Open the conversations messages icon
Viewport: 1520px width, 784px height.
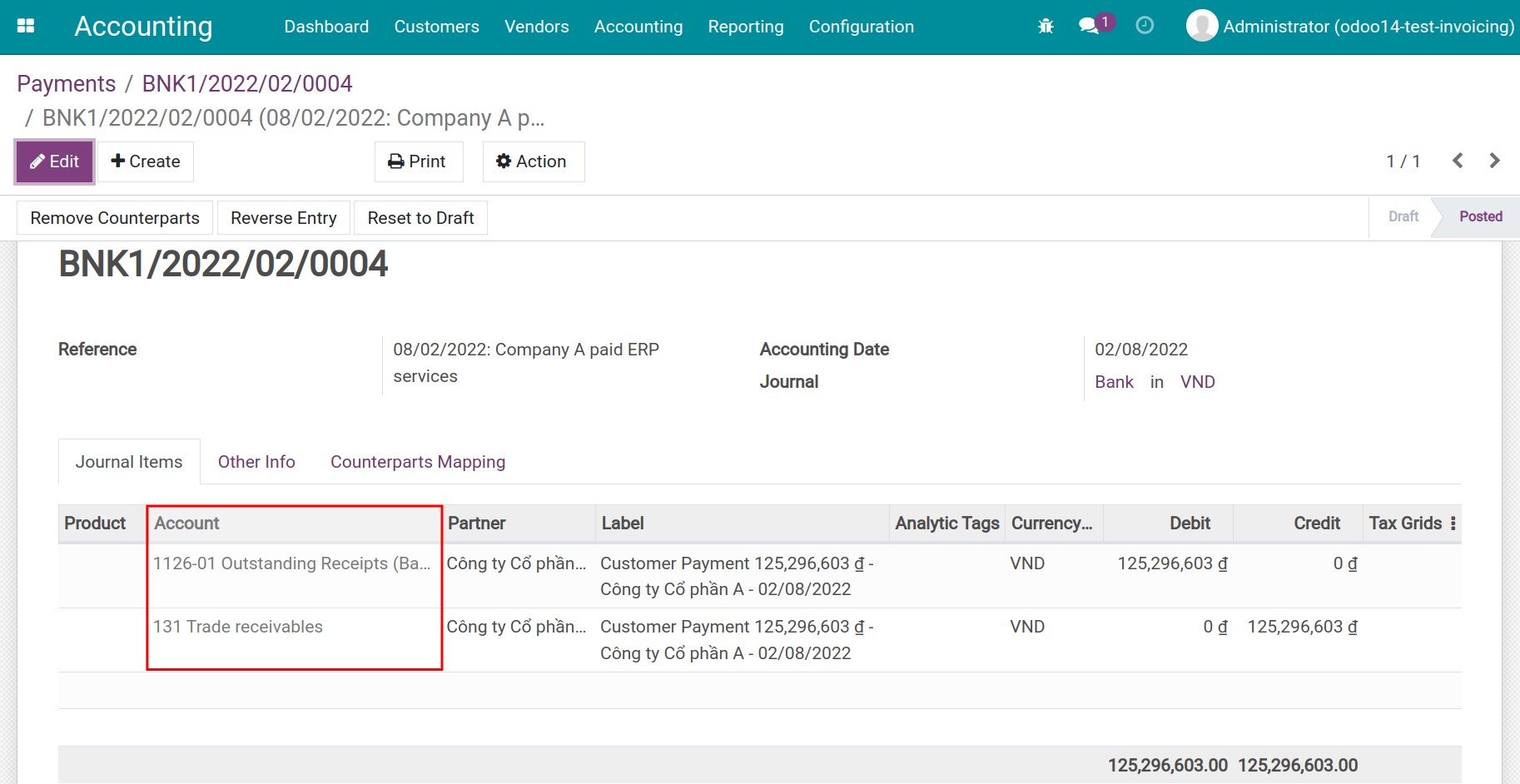(1089, 26)
